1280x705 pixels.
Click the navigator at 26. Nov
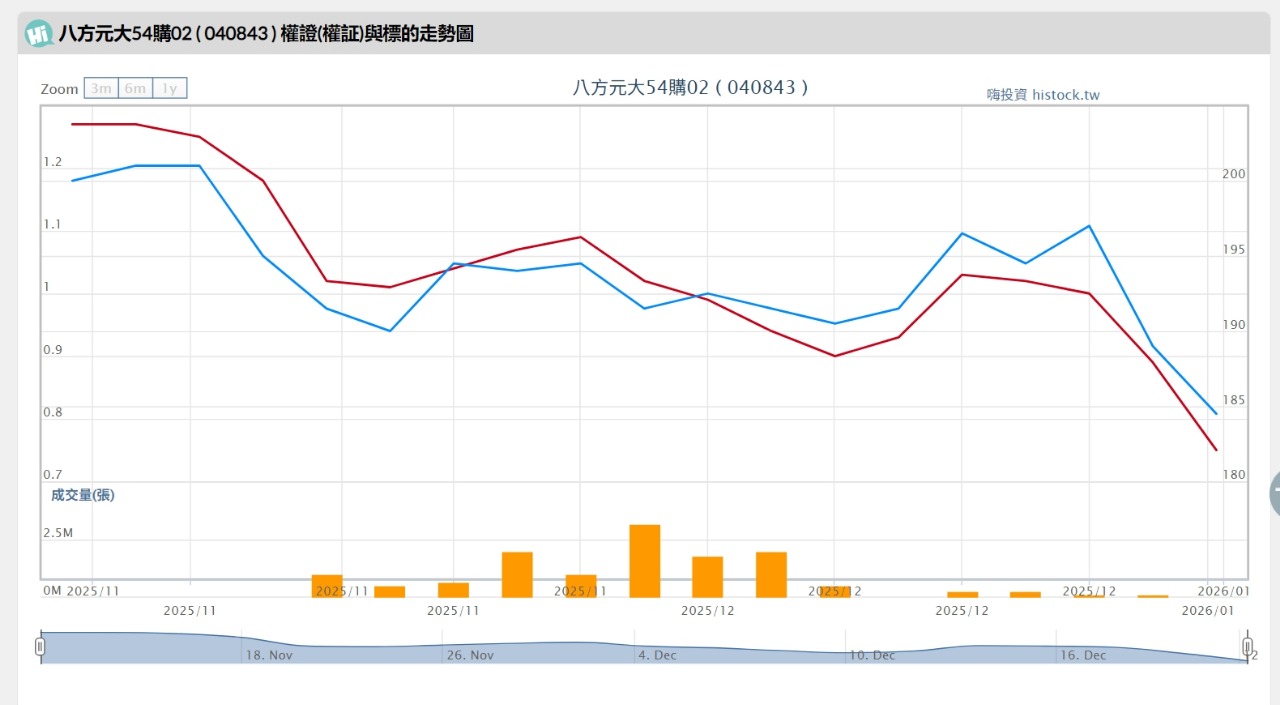coord(469,655)
